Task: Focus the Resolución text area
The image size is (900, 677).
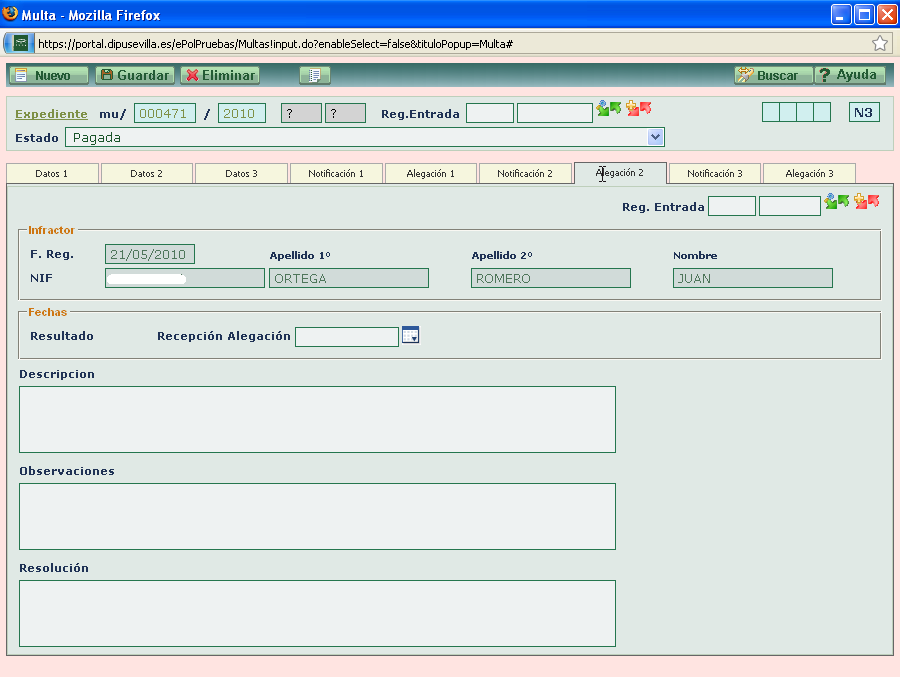Action: pyautogui.click(x=317, y=613)
